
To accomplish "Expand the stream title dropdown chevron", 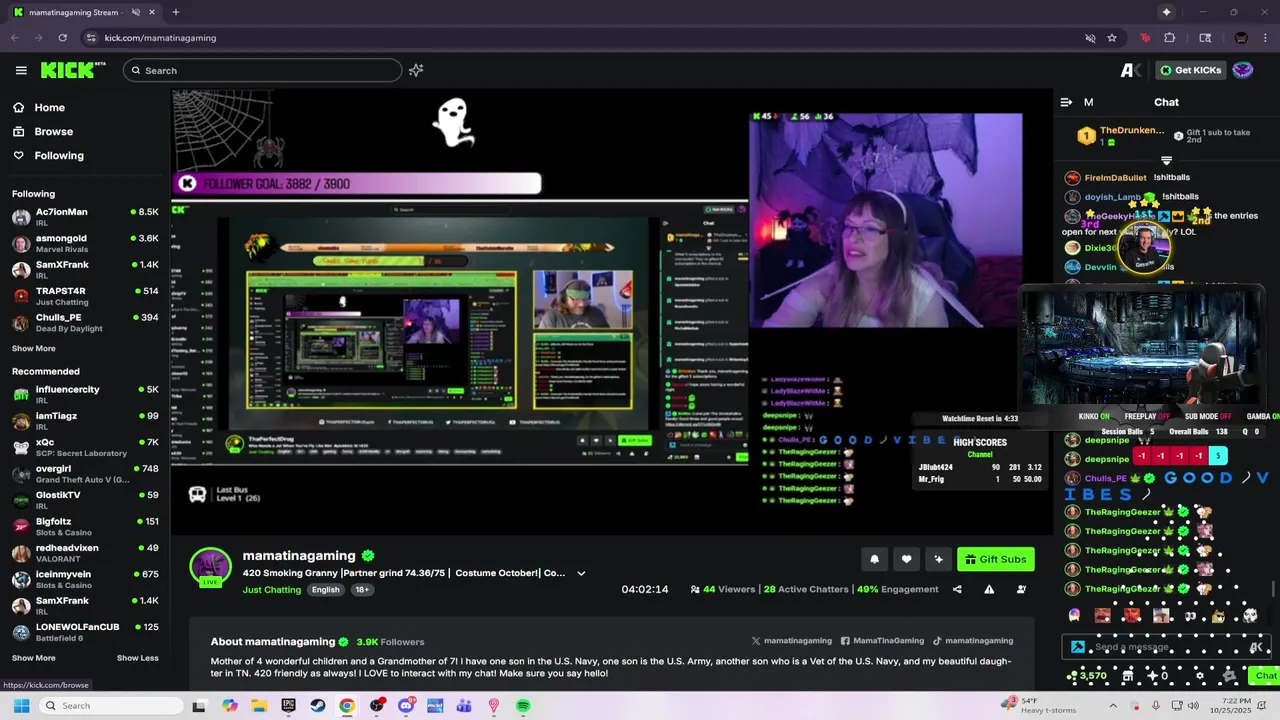I will tap(581, 574).
